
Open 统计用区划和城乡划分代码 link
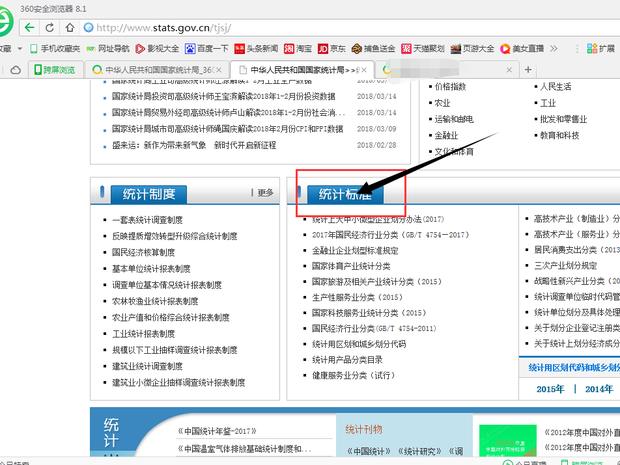click(x=359, y=344)
